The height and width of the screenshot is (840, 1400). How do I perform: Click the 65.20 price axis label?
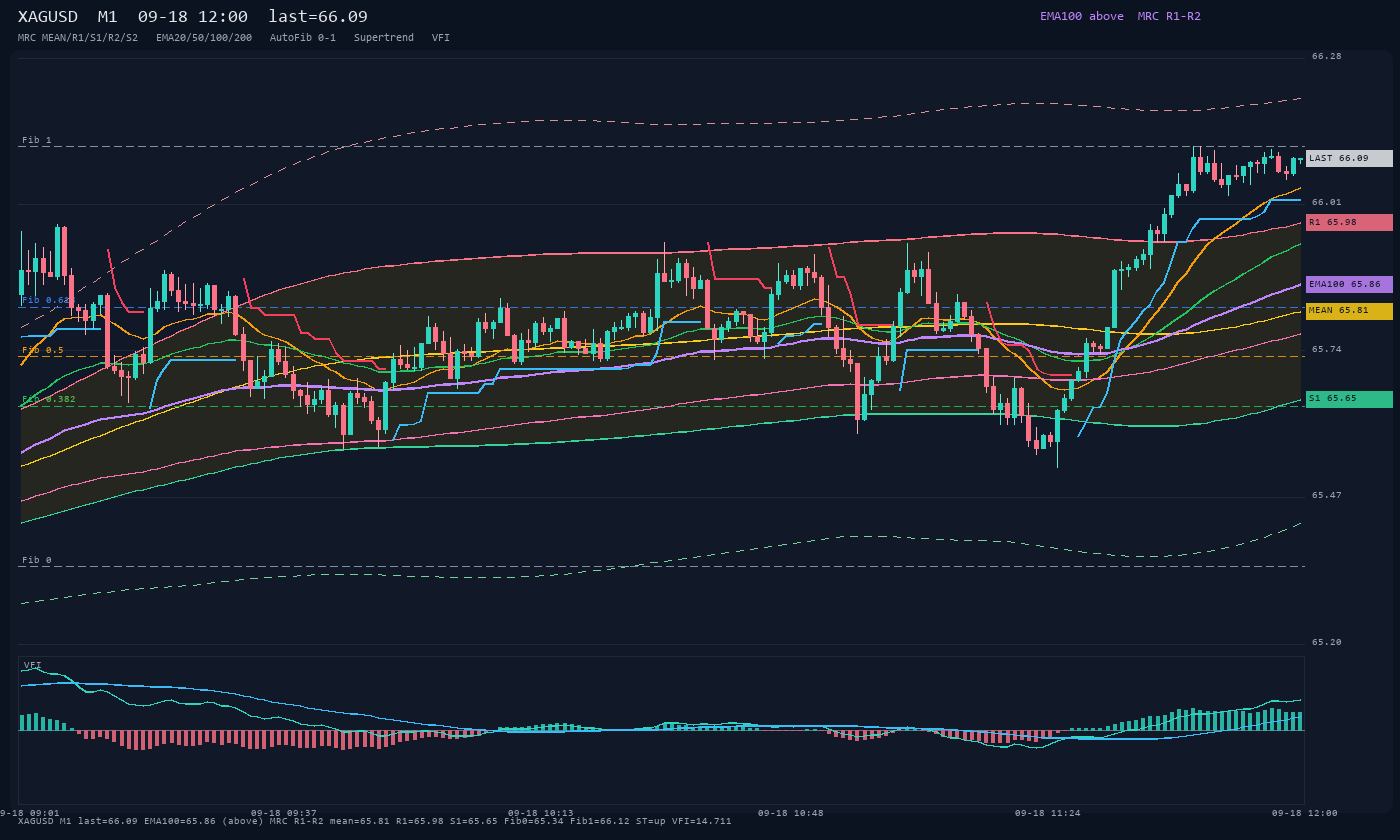[x=1327, y=642]
